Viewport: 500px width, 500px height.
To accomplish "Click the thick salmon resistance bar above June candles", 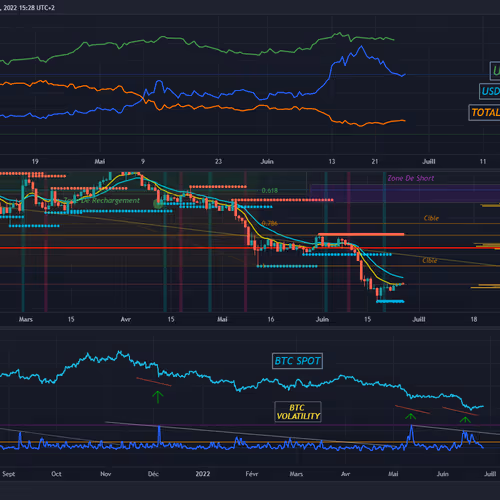I will pos(361,234).
